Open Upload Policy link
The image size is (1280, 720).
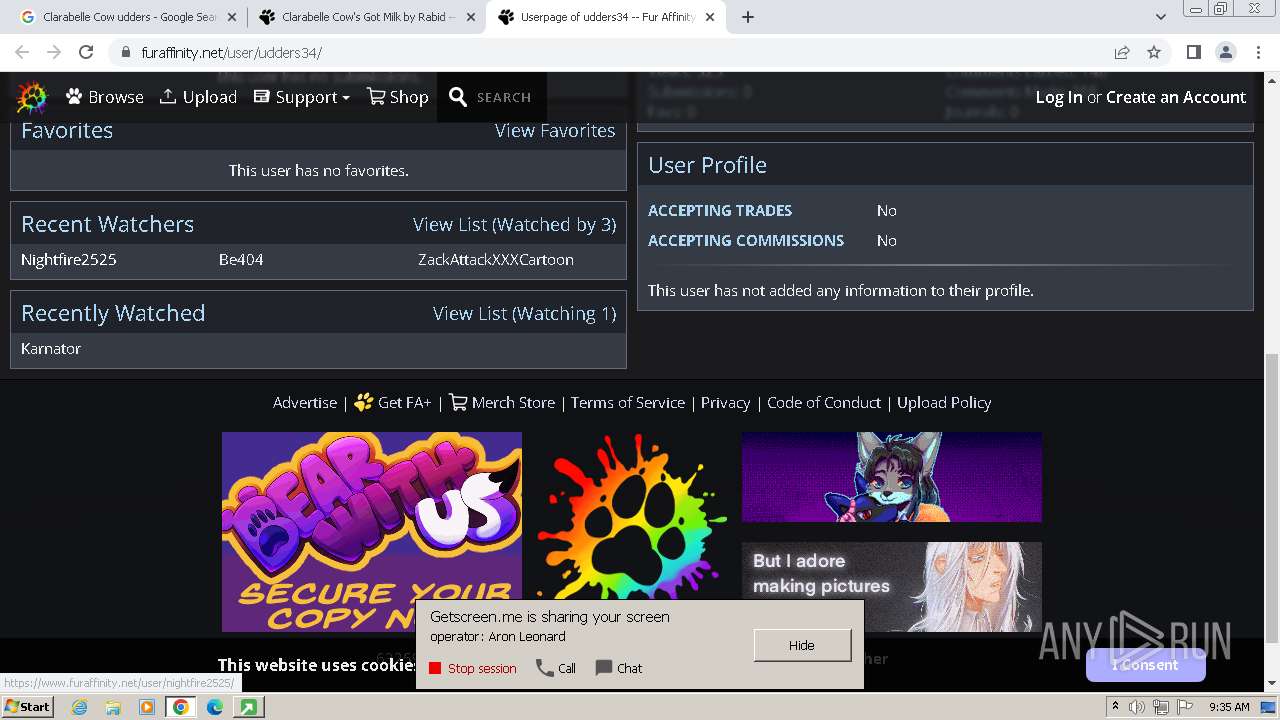(x=944, y=402)
